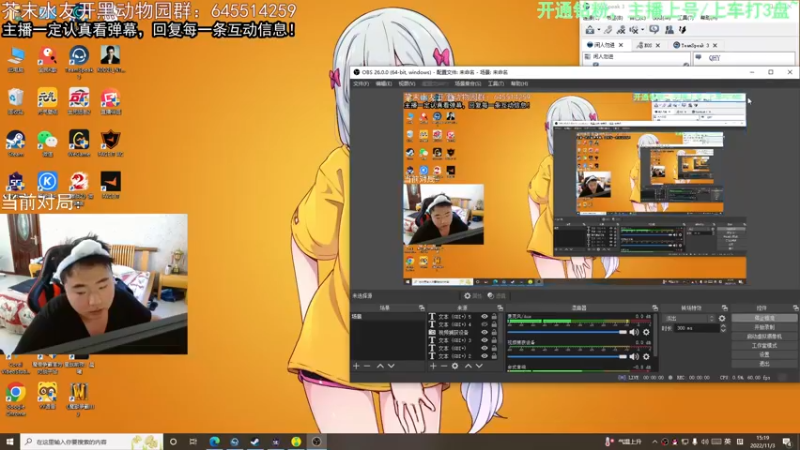Toggle lock on 视频捕获设备 source
Screen dimensions: 800x450
pos(494,332)
